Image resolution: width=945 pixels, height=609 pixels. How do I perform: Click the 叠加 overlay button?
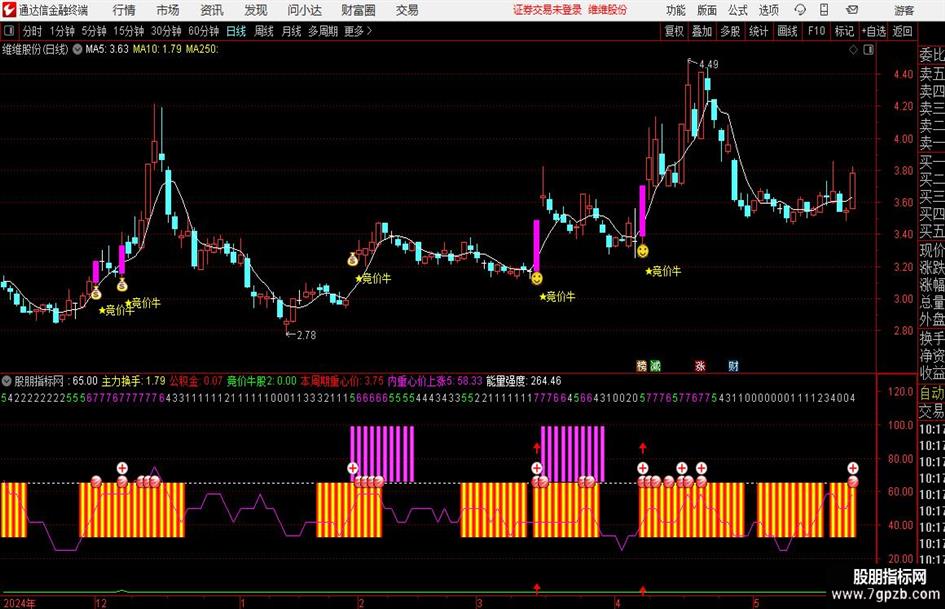[702, 31]
